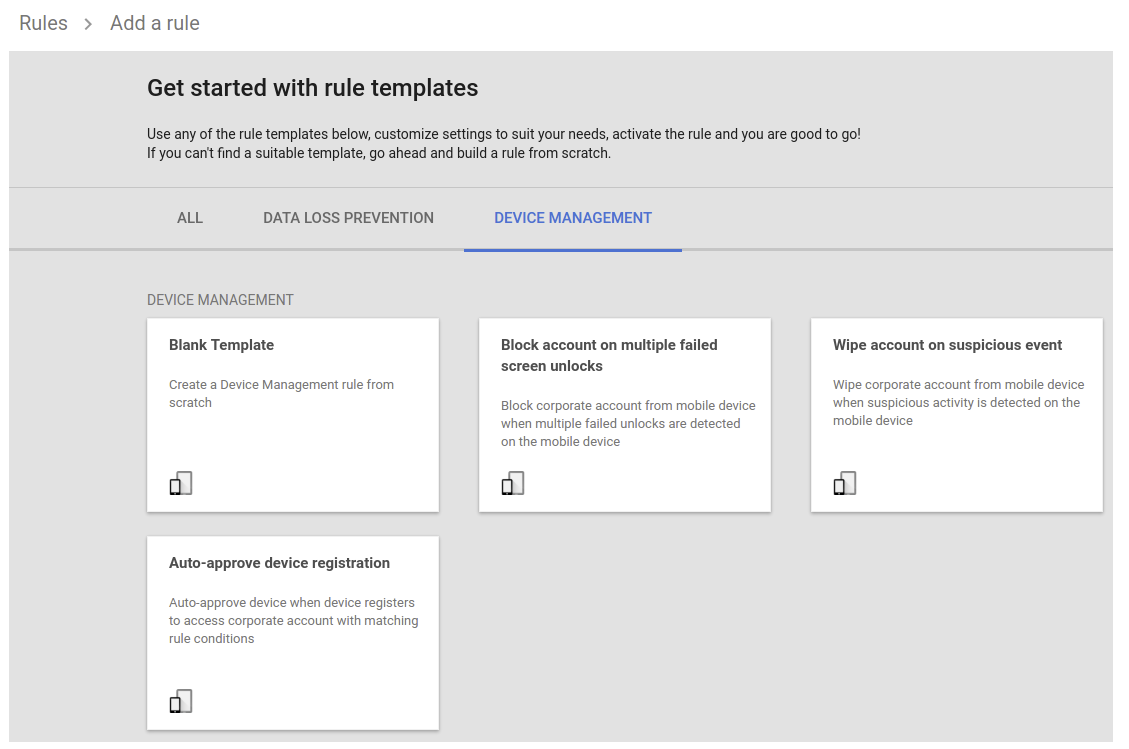1129x749 pixels.
Task: Click the Block corporate account description text
Action: click(627, 423)
